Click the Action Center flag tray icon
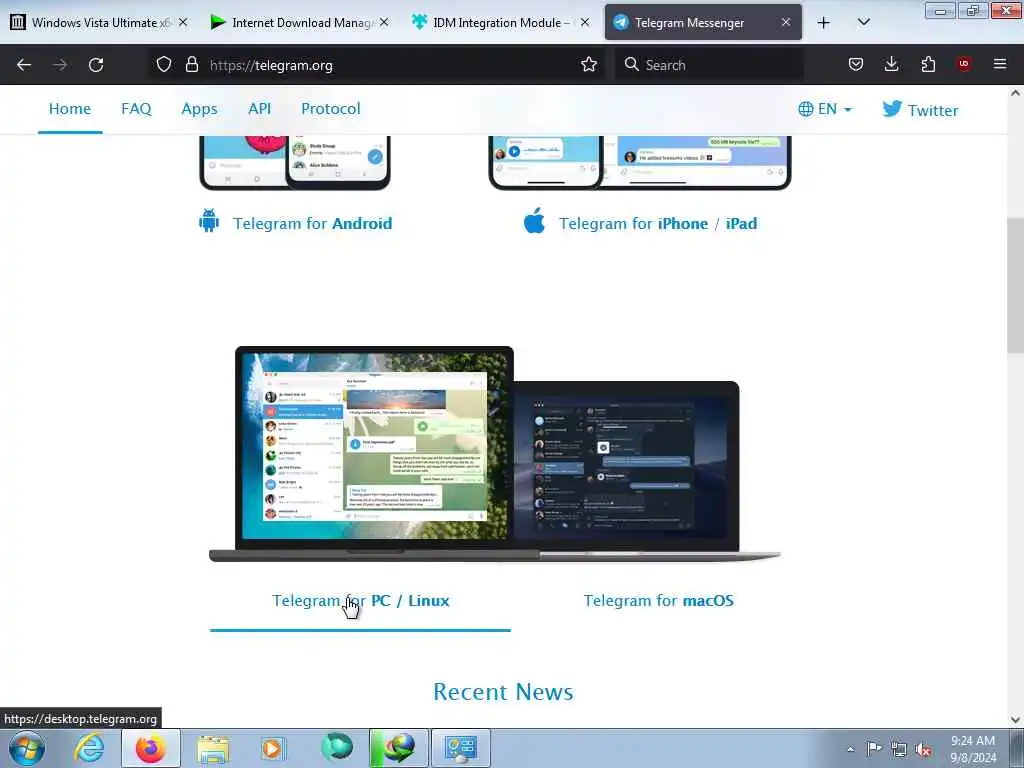Screen dimensions: 1024x768 coord(874,749)
